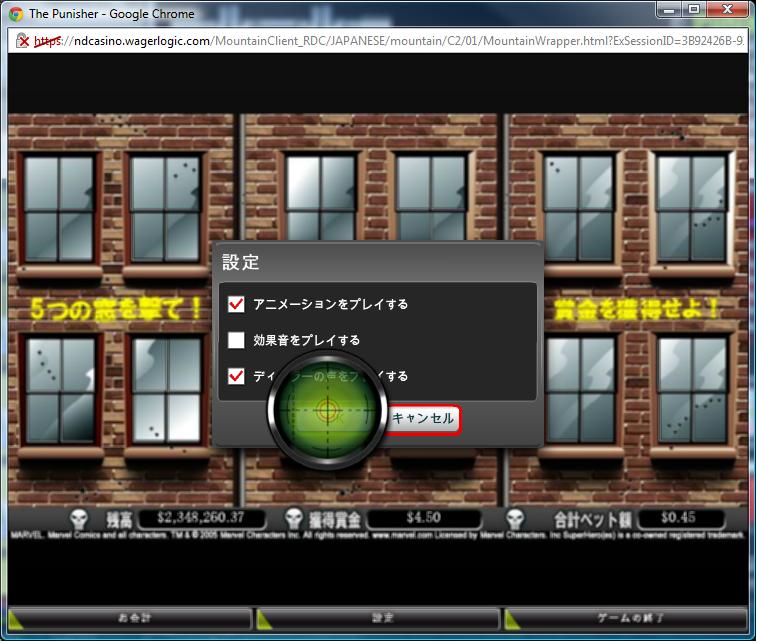
Task: Close the Punisher Chrome window
Action: 728,10
